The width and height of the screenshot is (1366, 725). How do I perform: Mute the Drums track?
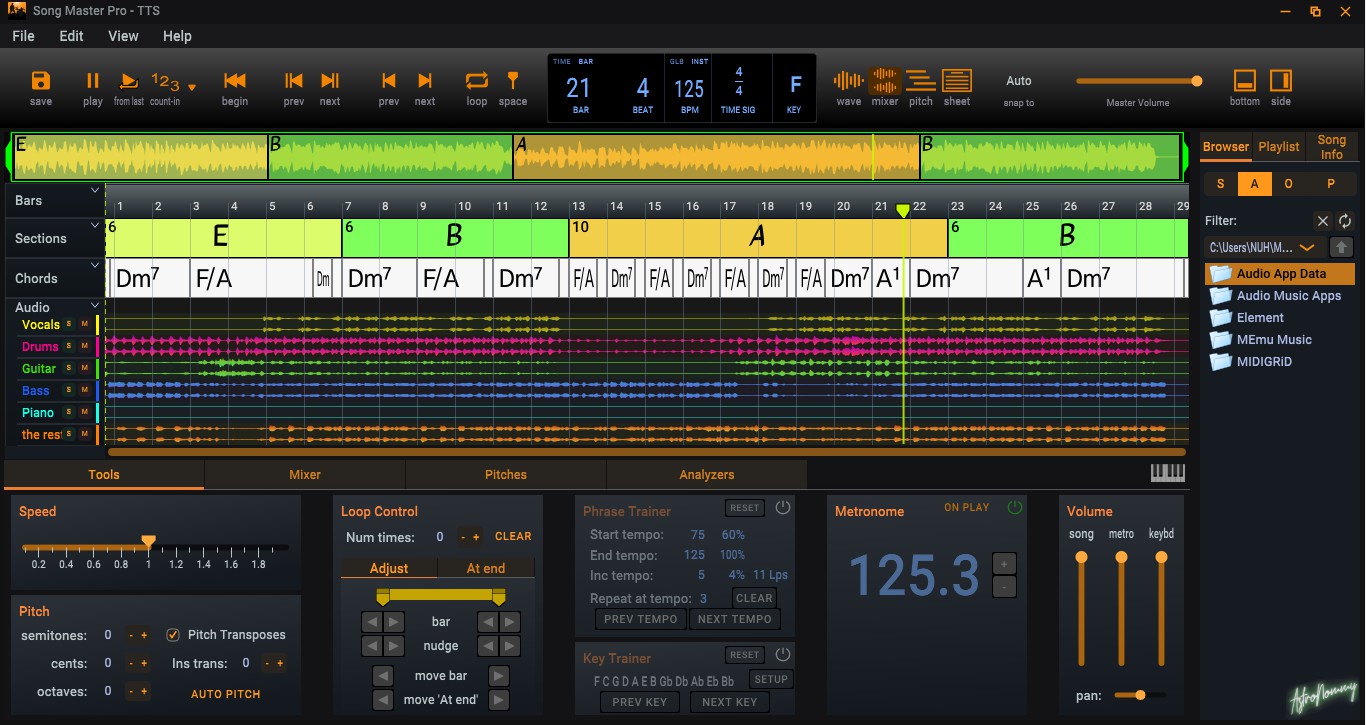(84, 346)
